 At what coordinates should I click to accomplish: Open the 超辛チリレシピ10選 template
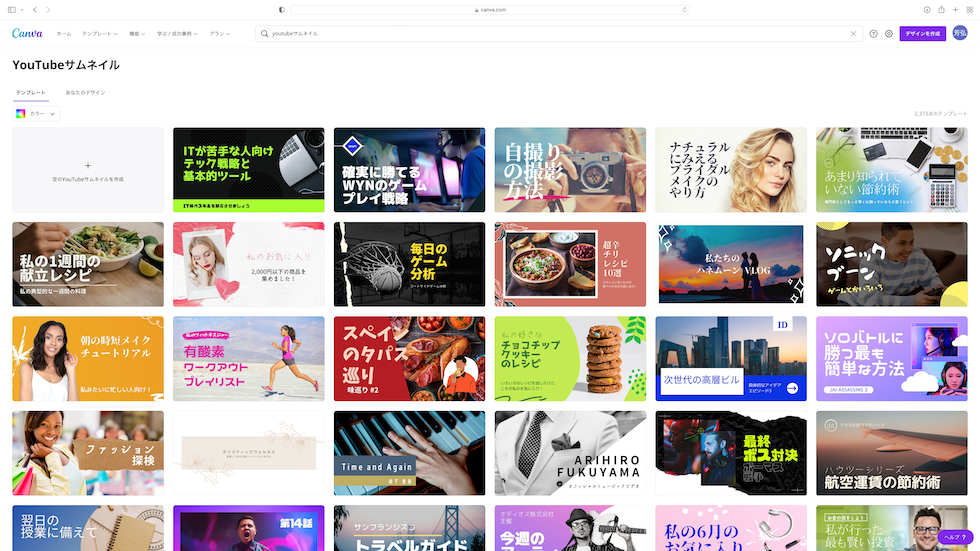pos(570,264)
